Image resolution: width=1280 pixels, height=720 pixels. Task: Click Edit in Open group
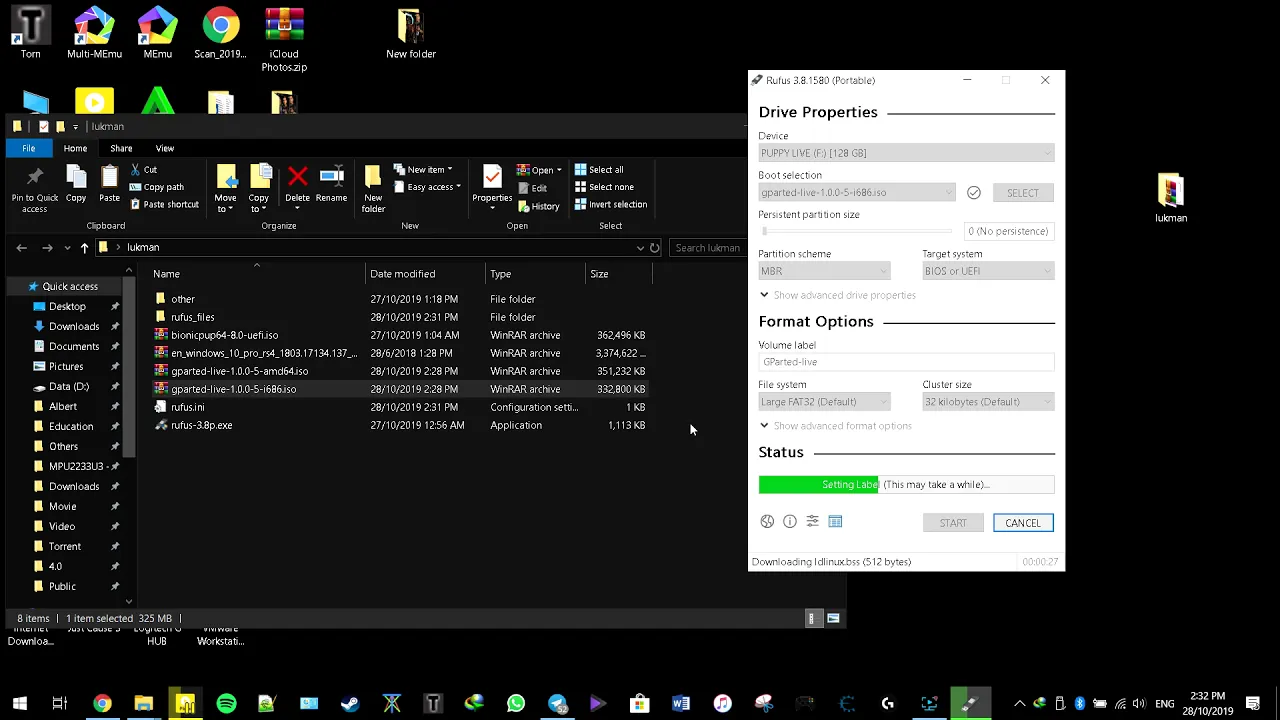coord(532,188)
